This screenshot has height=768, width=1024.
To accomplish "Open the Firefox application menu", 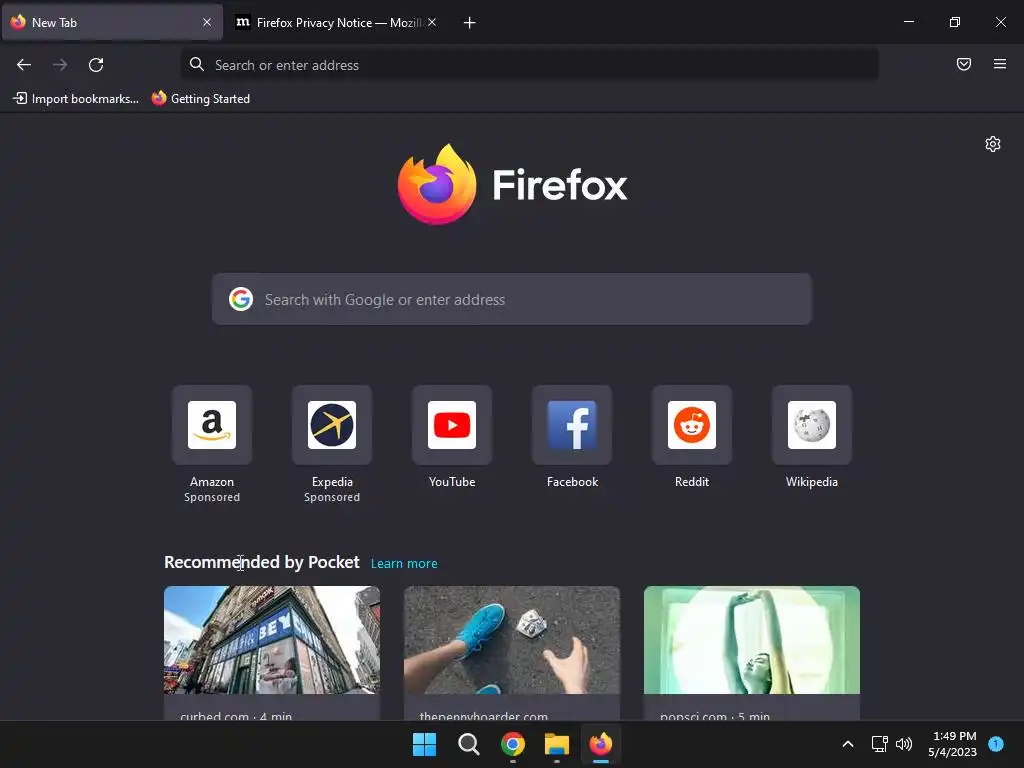I will tap(1000, 64).
